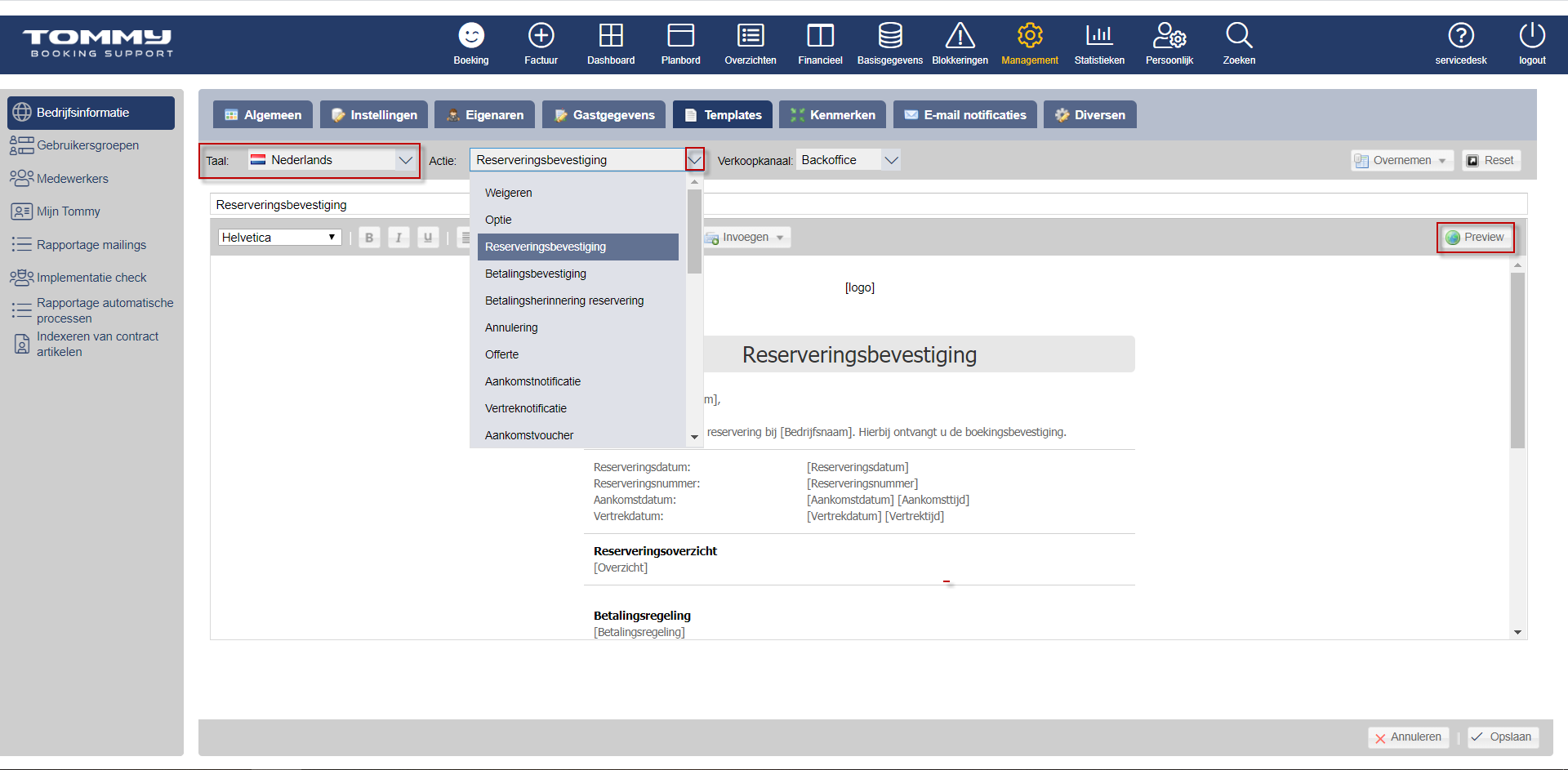Select Offerte from the Actie list
The height and width of the screenshot is (770, 1568).
coord(577,354)
